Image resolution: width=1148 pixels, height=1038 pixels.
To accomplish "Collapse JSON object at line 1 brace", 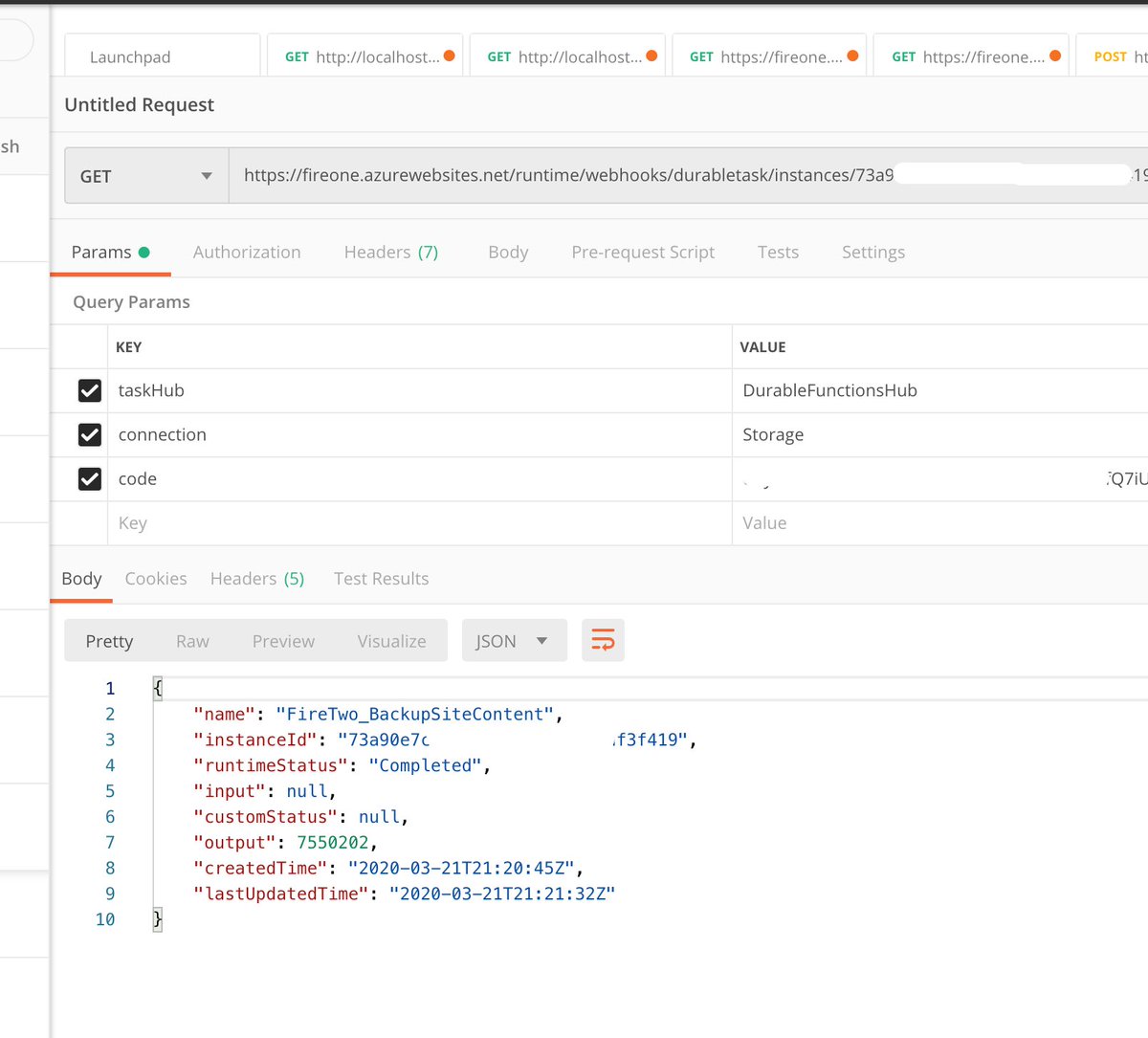I will tap(158, 688).
